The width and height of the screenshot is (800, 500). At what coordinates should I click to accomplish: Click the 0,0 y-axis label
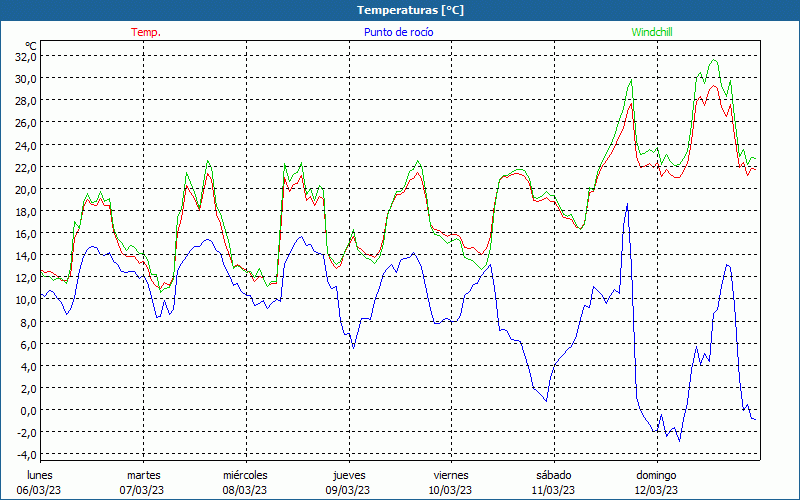point(29,410)
